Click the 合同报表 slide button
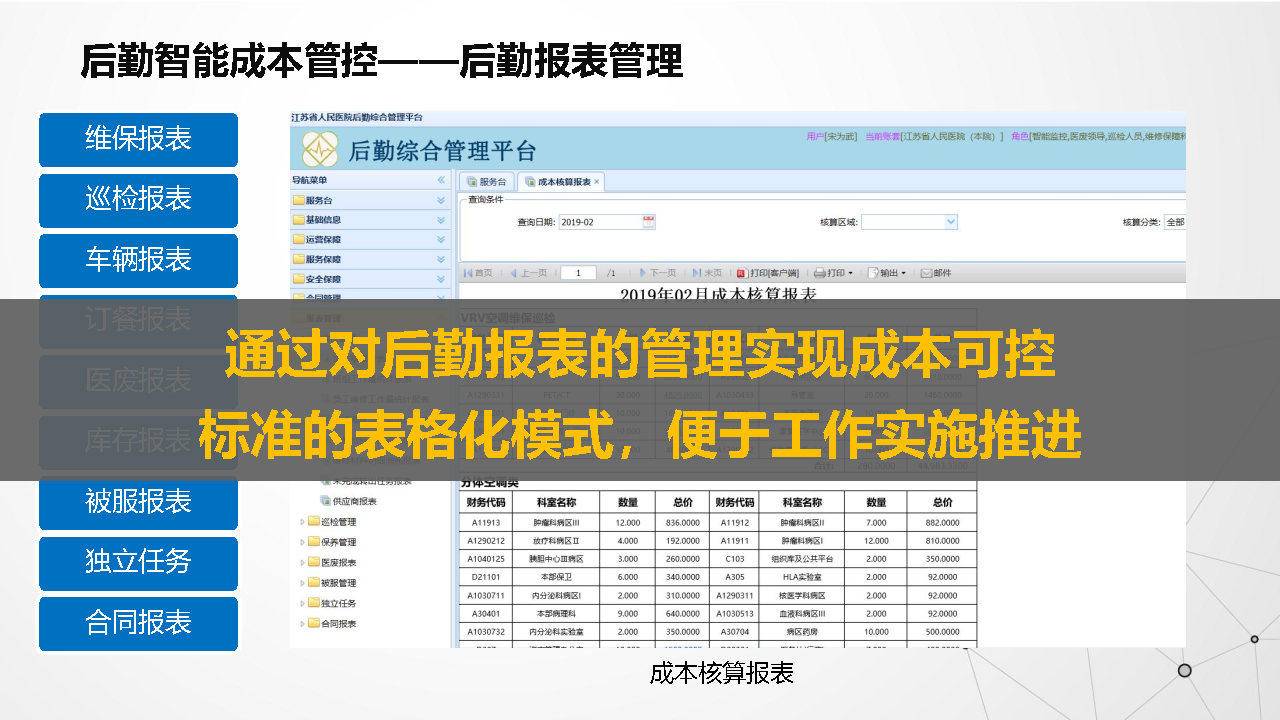The height and width of the screenshot is (720, 1280). (138, 623)
